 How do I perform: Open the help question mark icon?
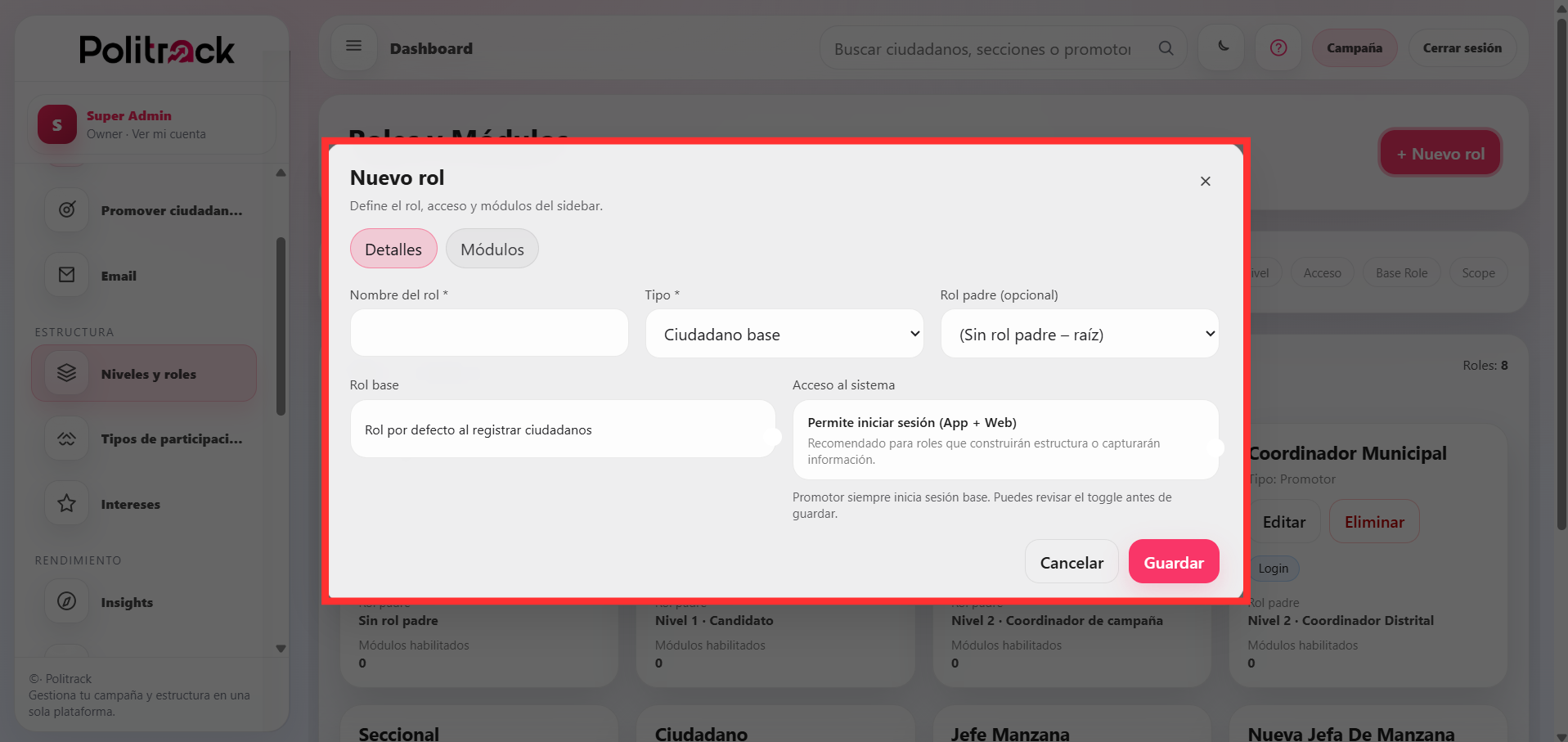pos(1278,47)
